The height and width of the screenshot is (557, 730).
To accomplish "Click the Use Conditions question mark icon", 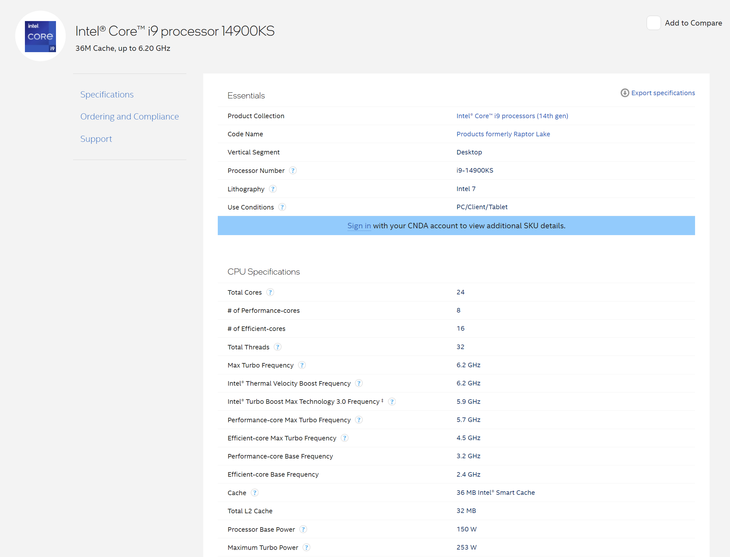I will (282, 208).
